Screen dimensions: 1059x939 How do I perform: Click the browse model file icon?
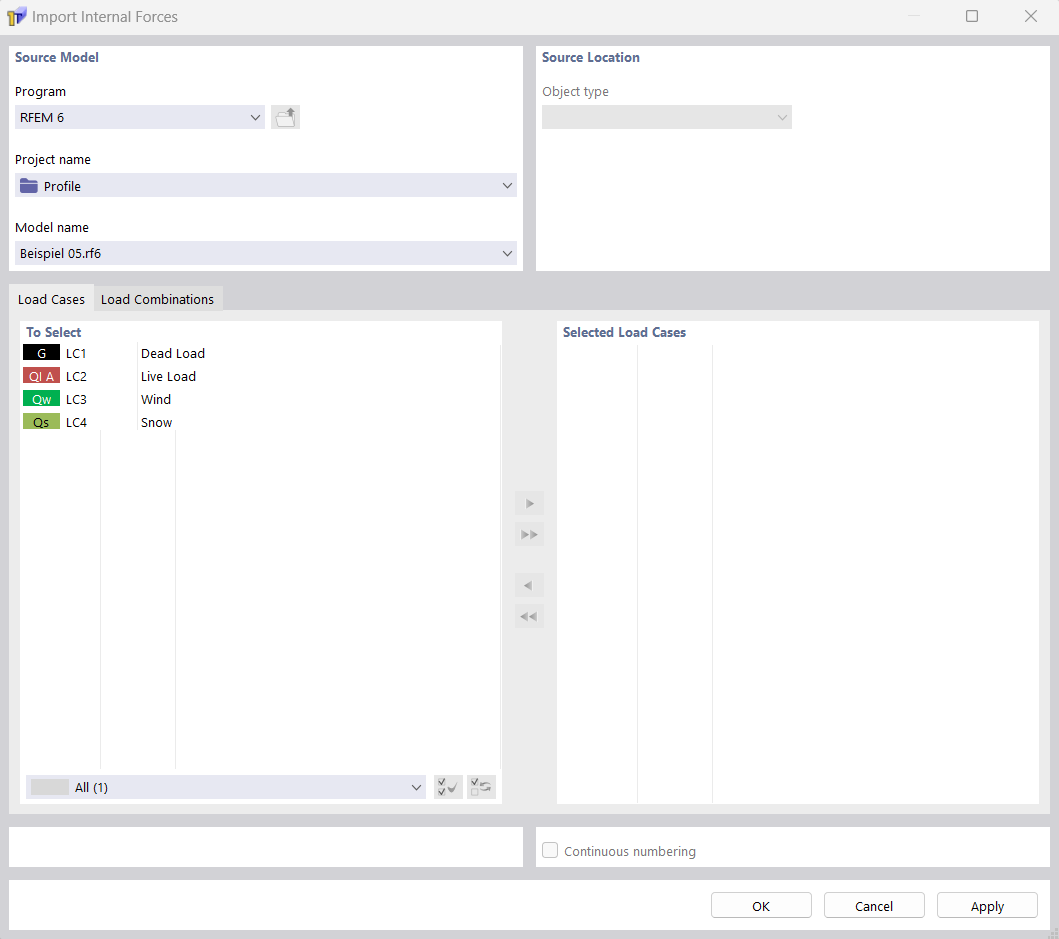[x=285, y=117]
